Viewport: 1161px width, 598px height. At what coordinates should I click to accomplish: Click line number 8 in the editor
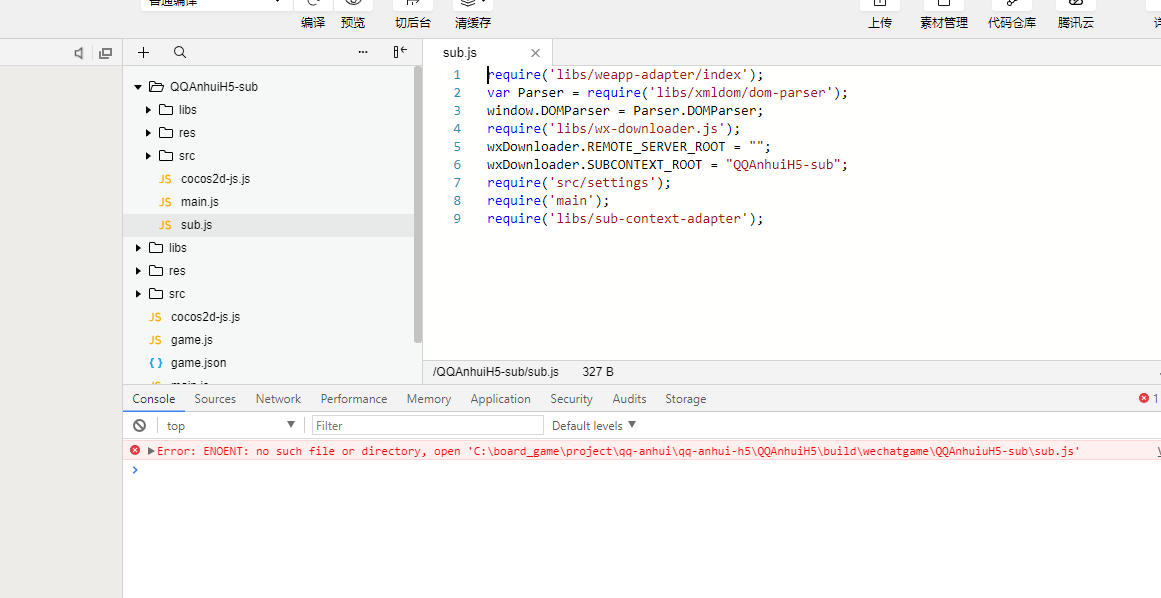click(458, 201)
